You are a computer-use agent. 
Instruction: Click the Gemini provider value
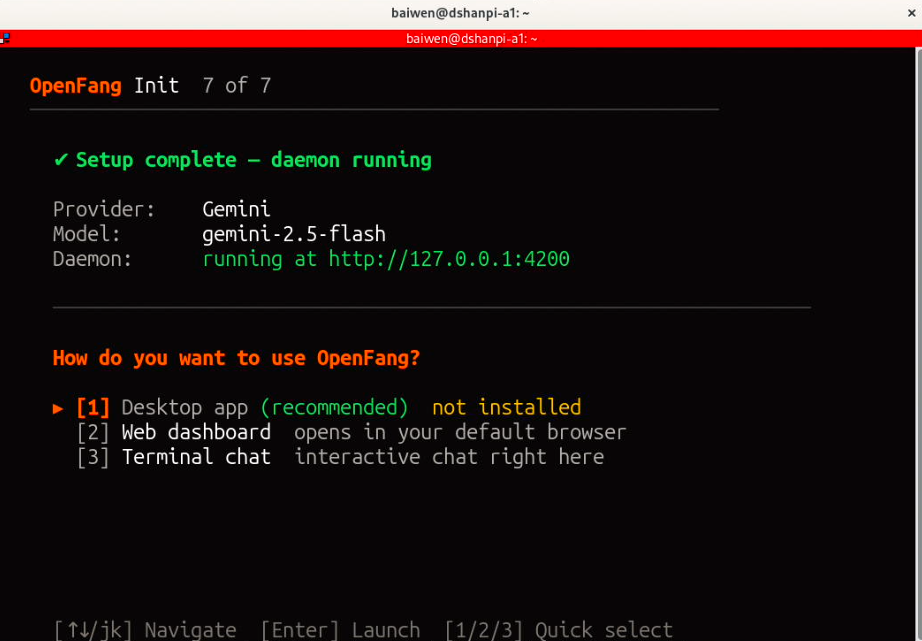(x=236, y=210)
